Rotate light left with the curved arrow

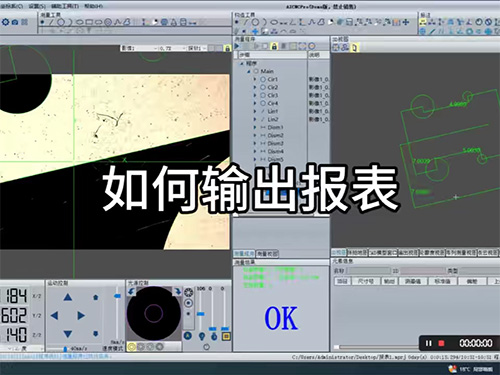(132, 291)
